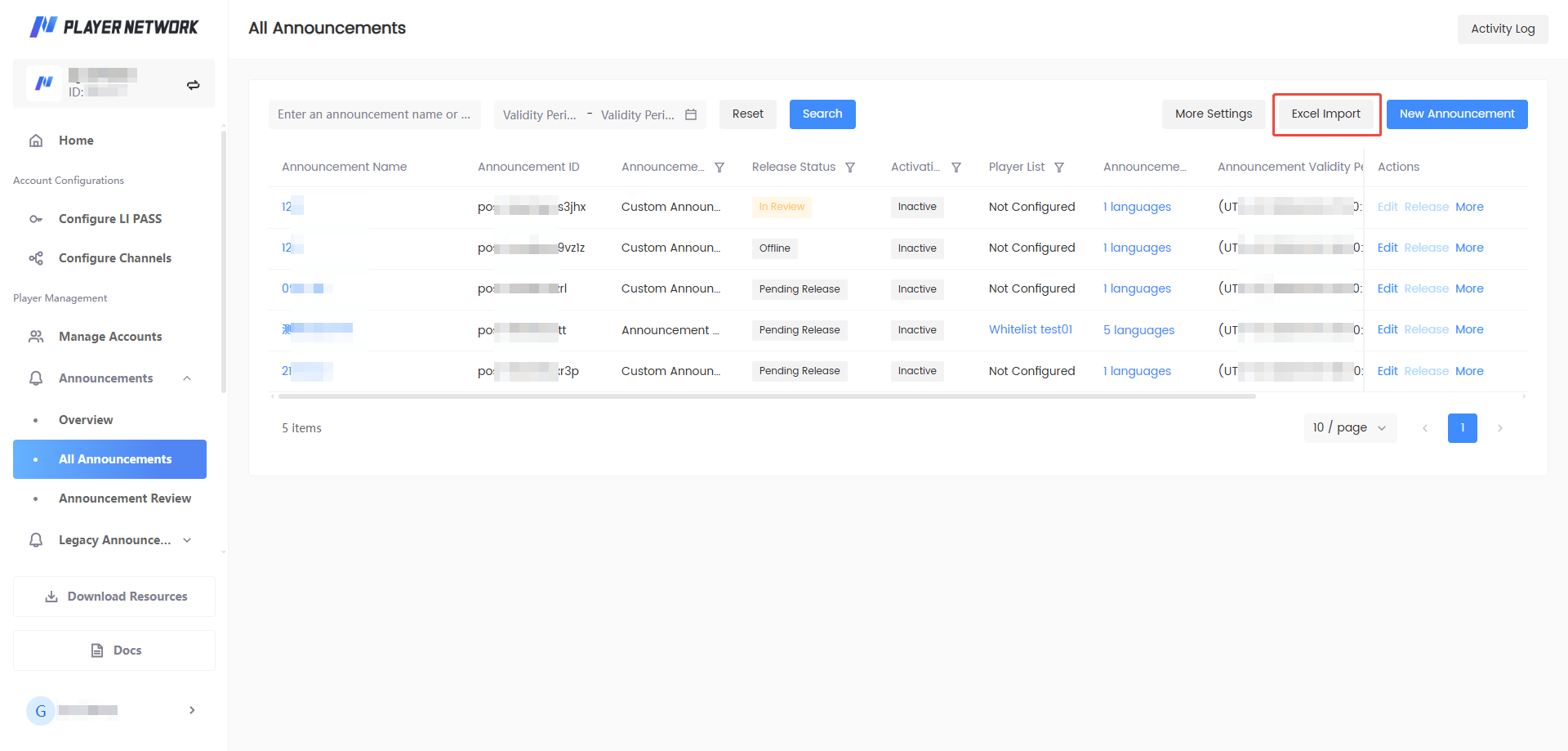Filter by Release Status funnel icon

coord(850,168)
